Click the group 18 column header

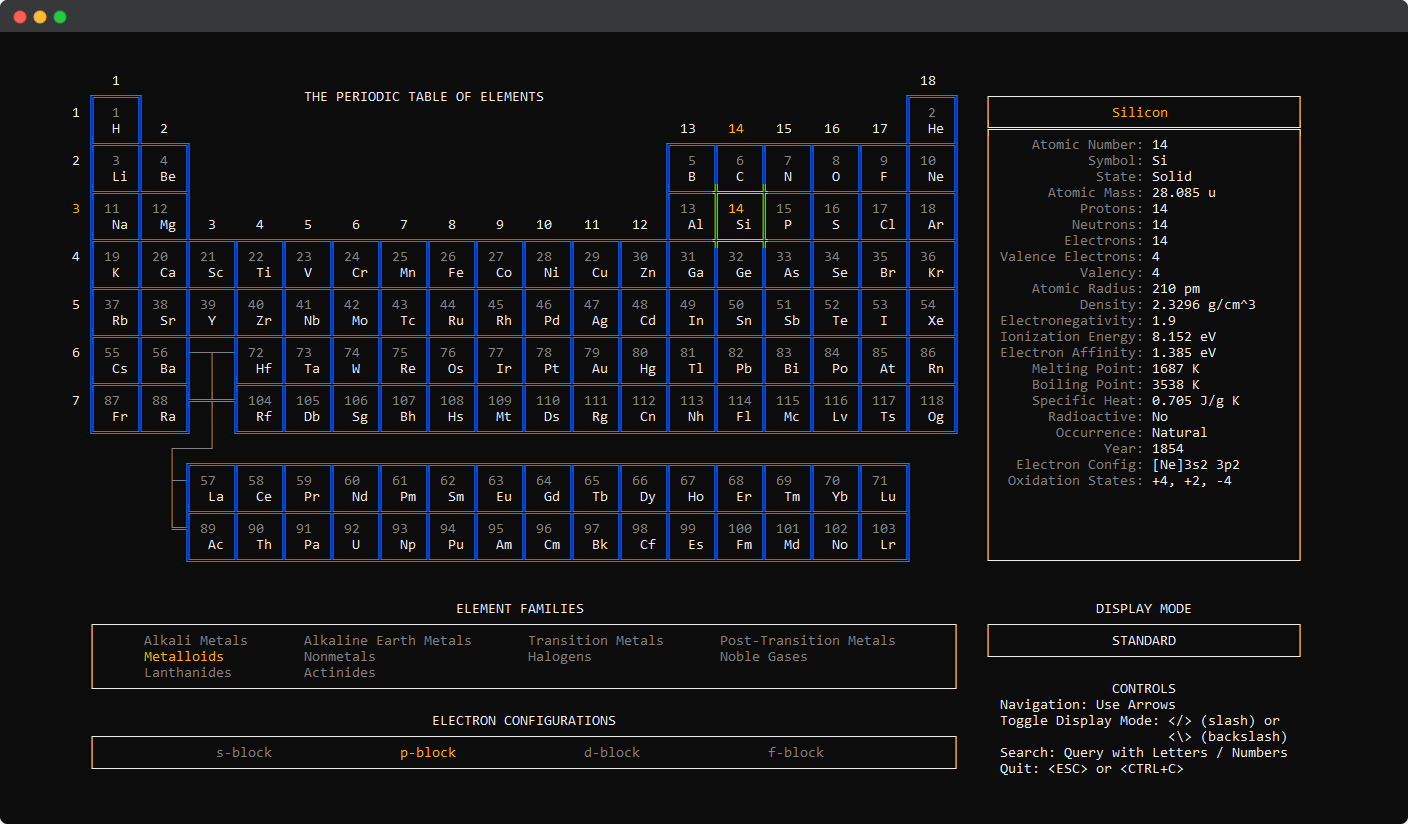928,81
